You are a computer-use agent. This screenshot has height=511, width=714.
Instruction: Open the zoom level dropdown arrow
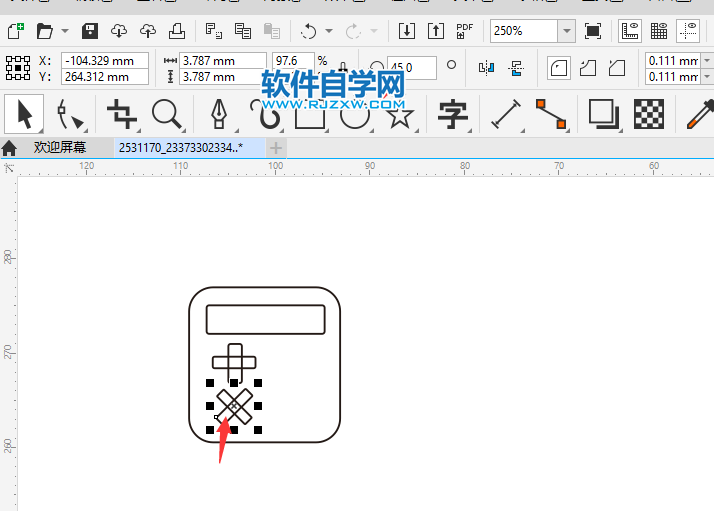[566, 31]
